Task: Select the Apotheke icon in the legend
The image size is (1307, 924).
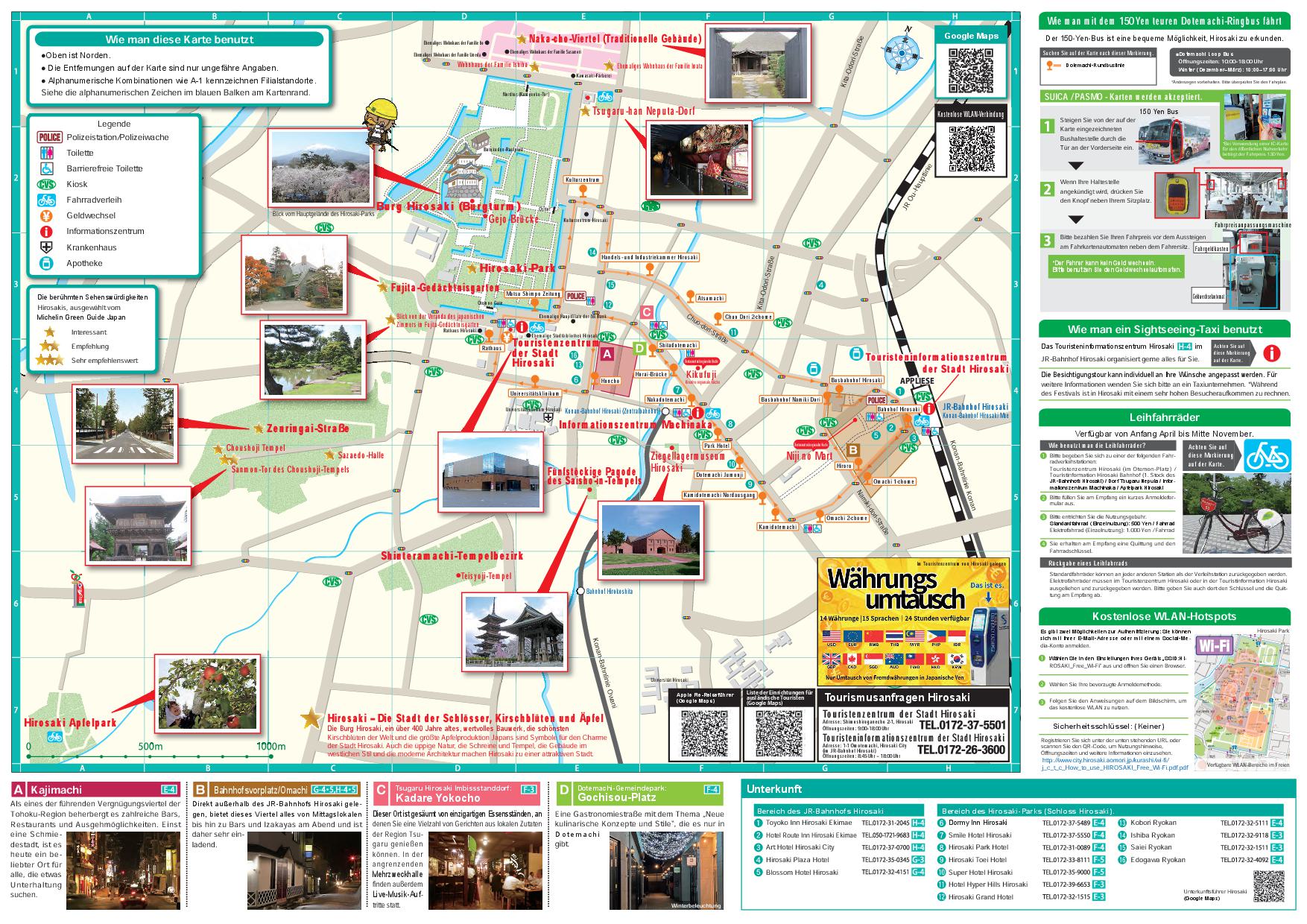Action: pyautogui.click(x=46, y=263)
